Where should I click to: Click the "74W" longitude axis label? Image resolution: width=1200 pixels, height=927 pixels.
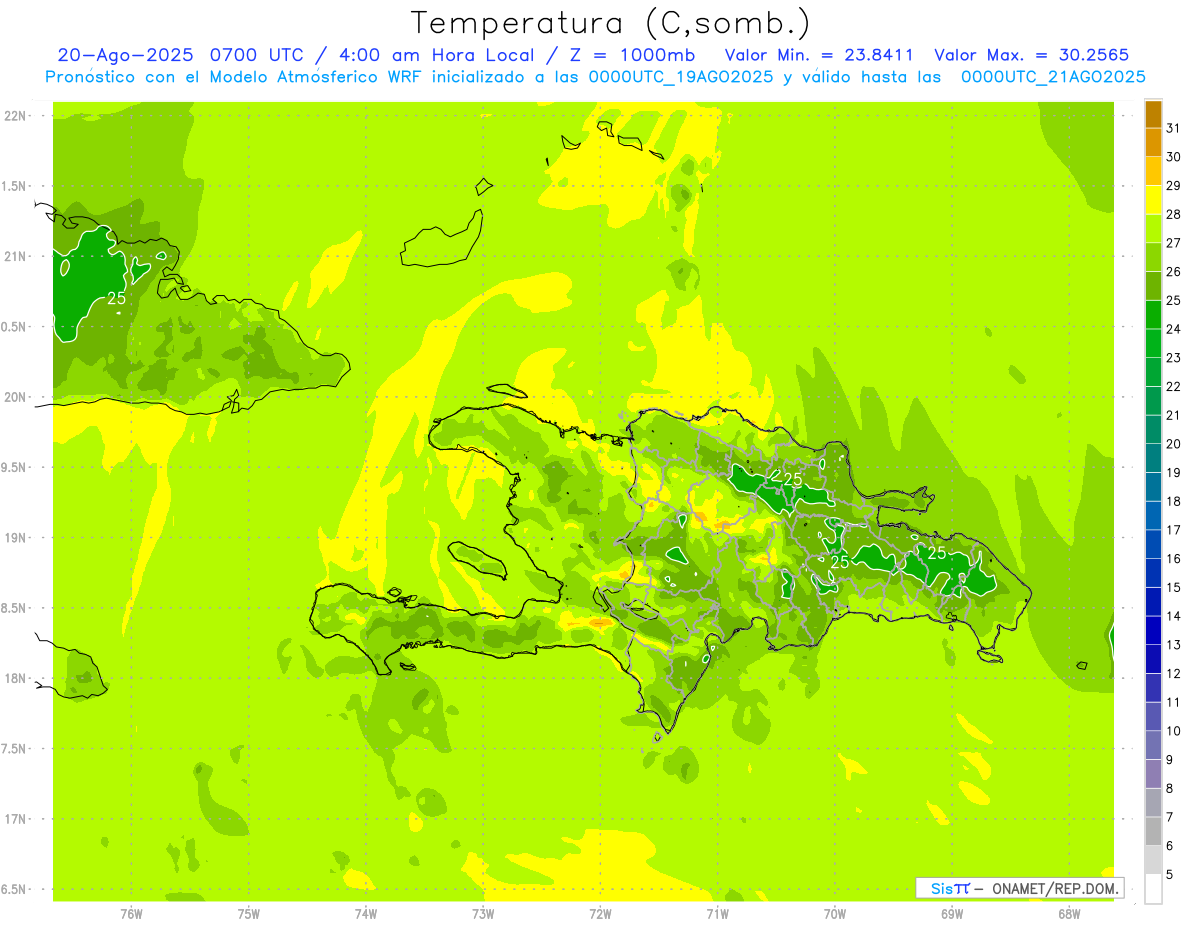(x=366, y=914)
